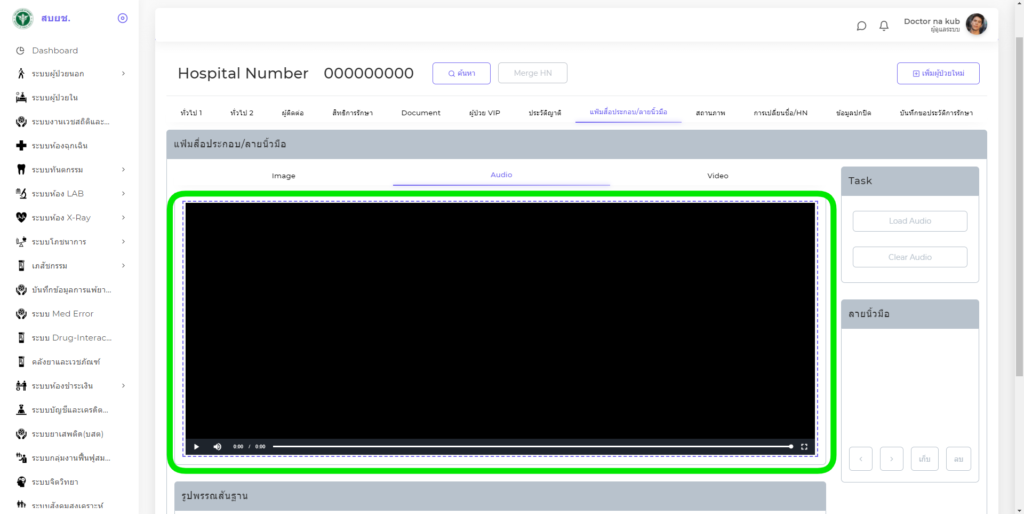Click the Load Audio button
Image resolution: width=1024 pixels, height=514 pixels.
click(910, 221)
